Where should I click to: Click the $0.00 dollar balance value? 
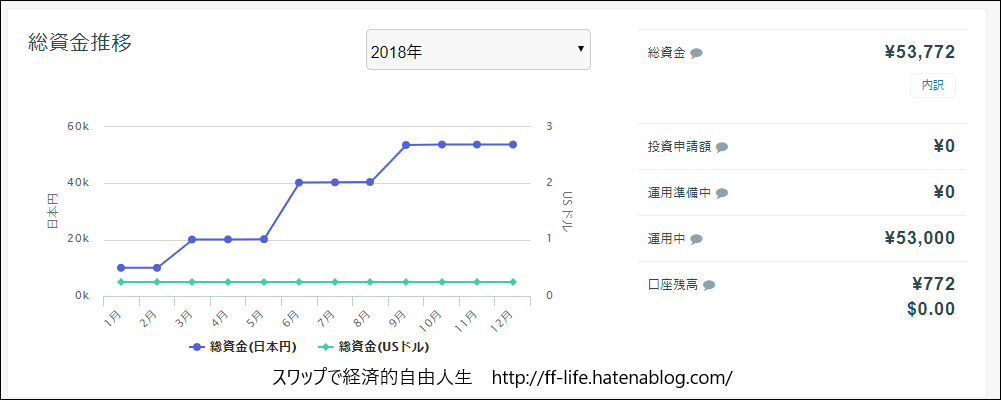[931, 310]
